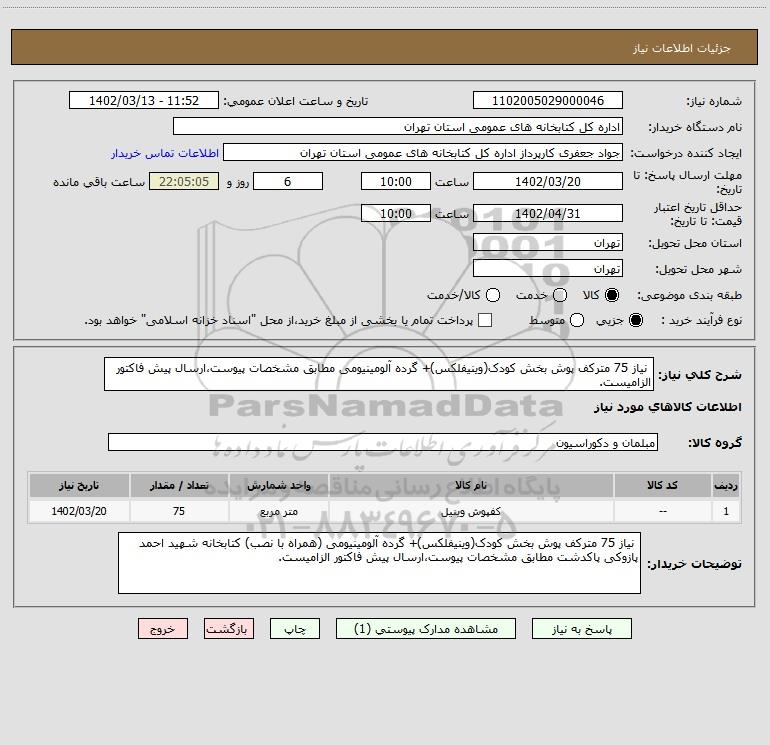Click the نام کالا column header
Viewport: 770px width, 745px height.
point(471,486)
